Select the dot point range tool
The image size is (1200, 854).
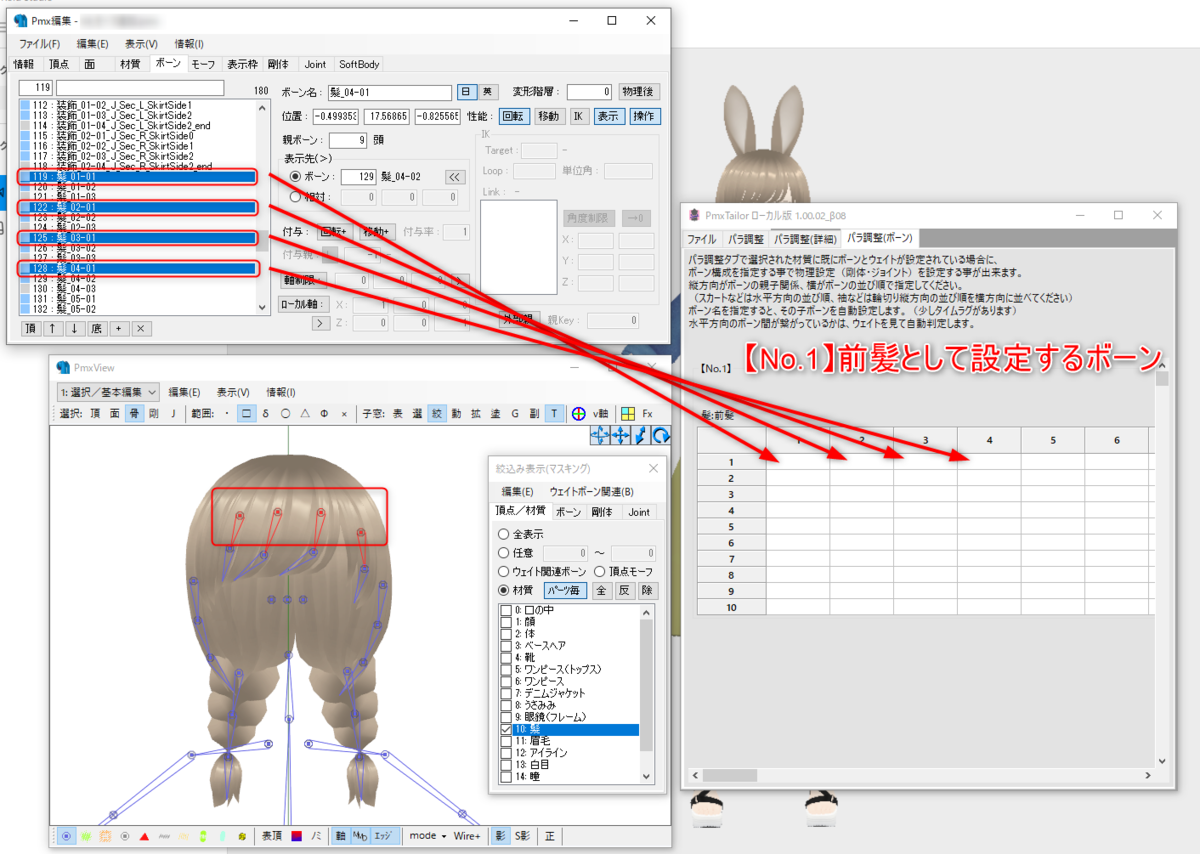point(227,414)
